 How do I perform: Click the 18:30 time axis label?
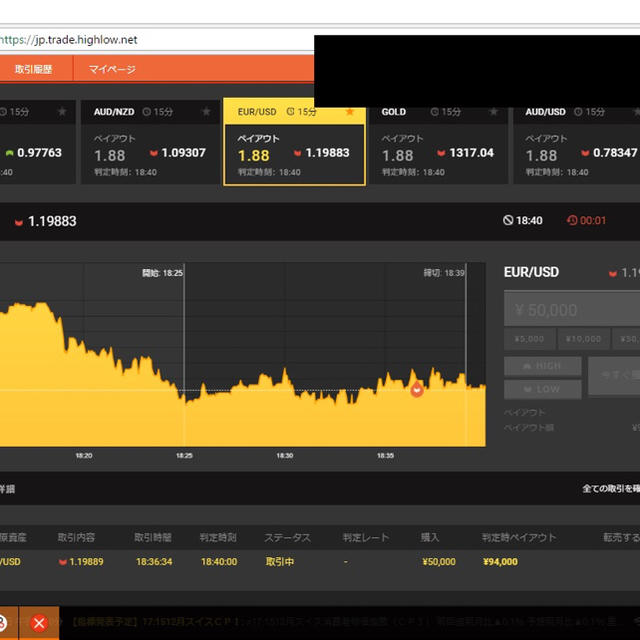(x=285, y=456)
